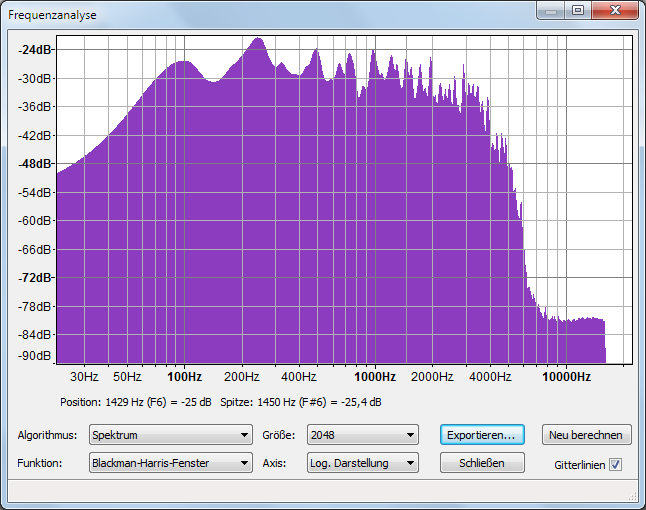646x510 pixels.
Task: Click the -72dB level label
Action: point(35,278)
